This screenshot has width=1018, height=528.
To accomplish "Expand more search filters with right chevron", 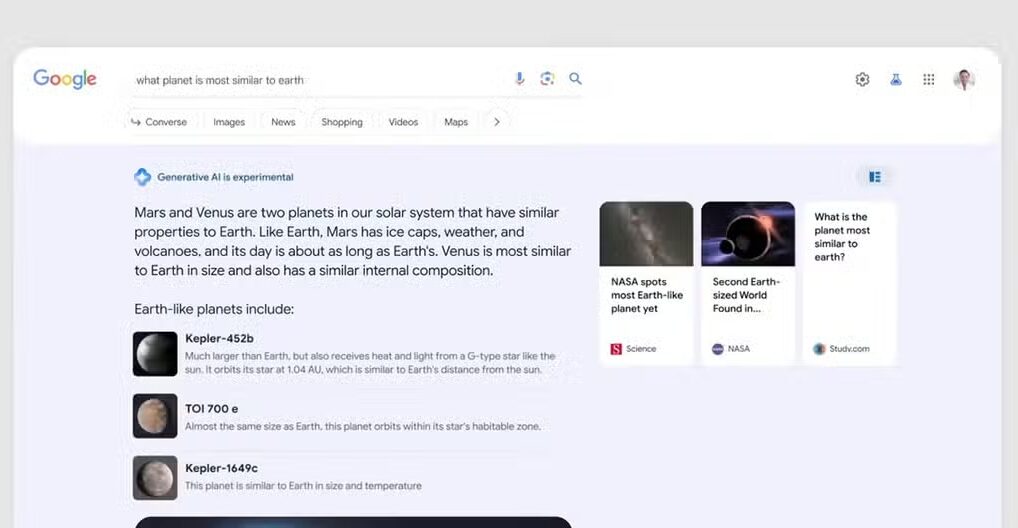I will coord(496,122).
